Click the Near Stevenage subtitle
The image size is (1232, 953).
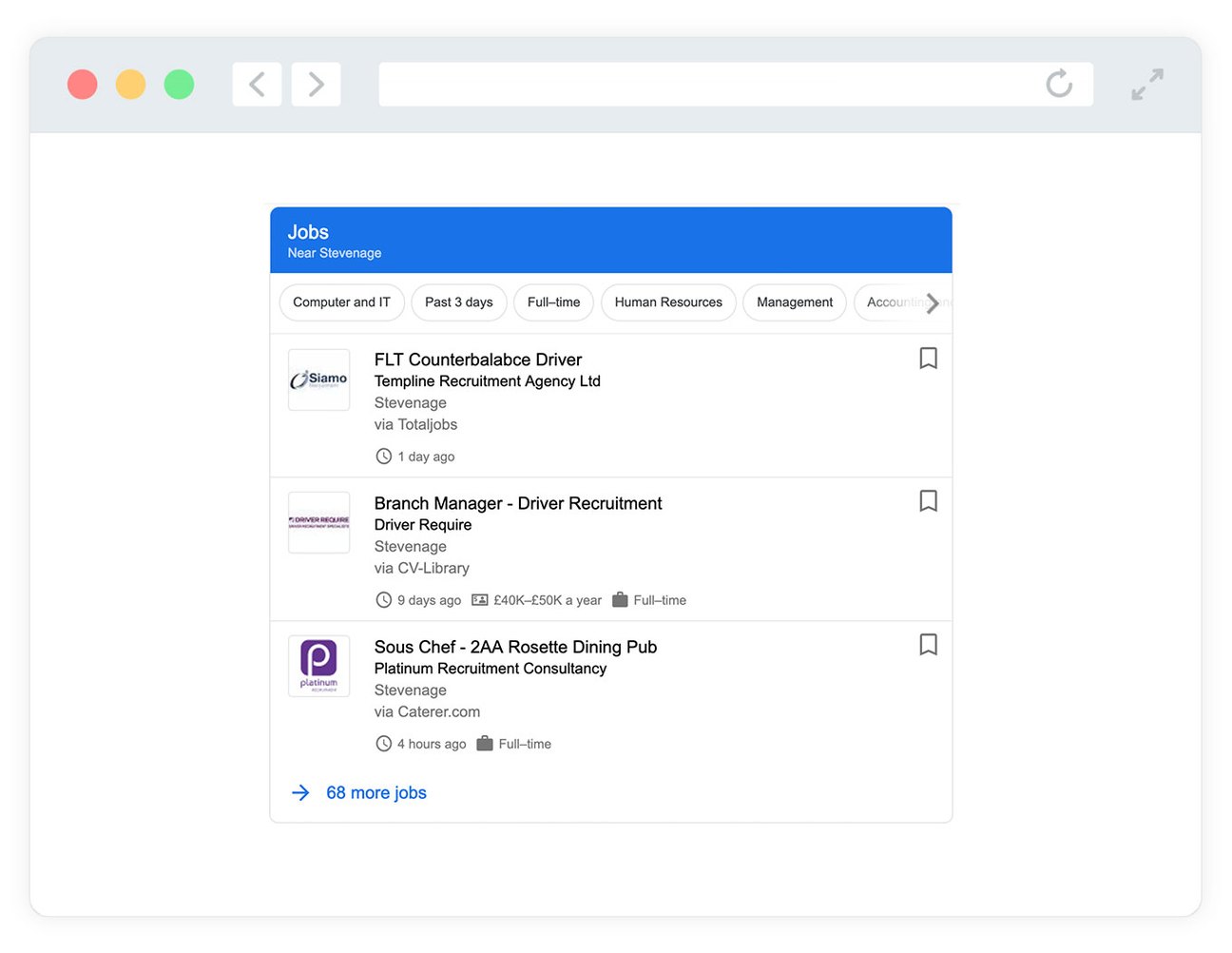click(335, 253)
